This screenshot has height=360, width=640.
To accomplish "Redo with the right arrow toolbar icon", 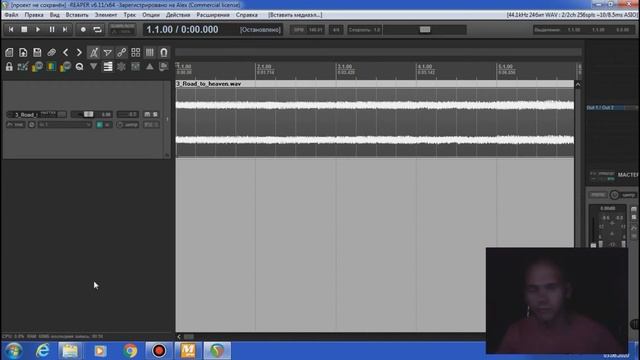I will (x=79, y=52).
